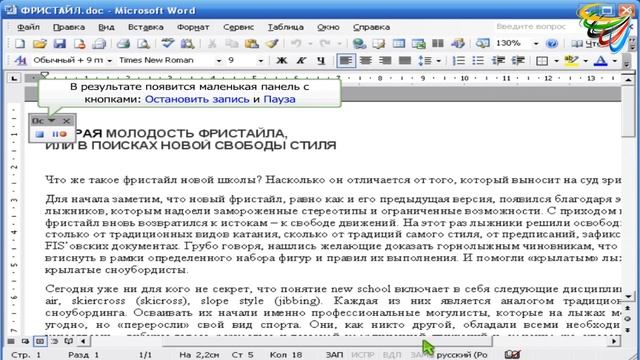Toggle italic (К) formatting
The width and height of the screenshot is (640, 360).
(x=301, y=61)
